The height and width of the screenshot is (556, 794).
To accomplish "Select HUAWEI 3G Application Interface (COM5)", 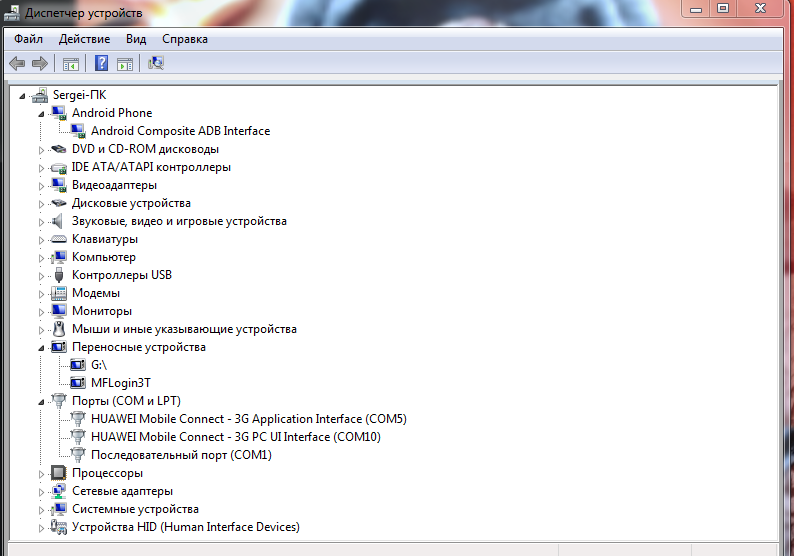I will 249,419.
